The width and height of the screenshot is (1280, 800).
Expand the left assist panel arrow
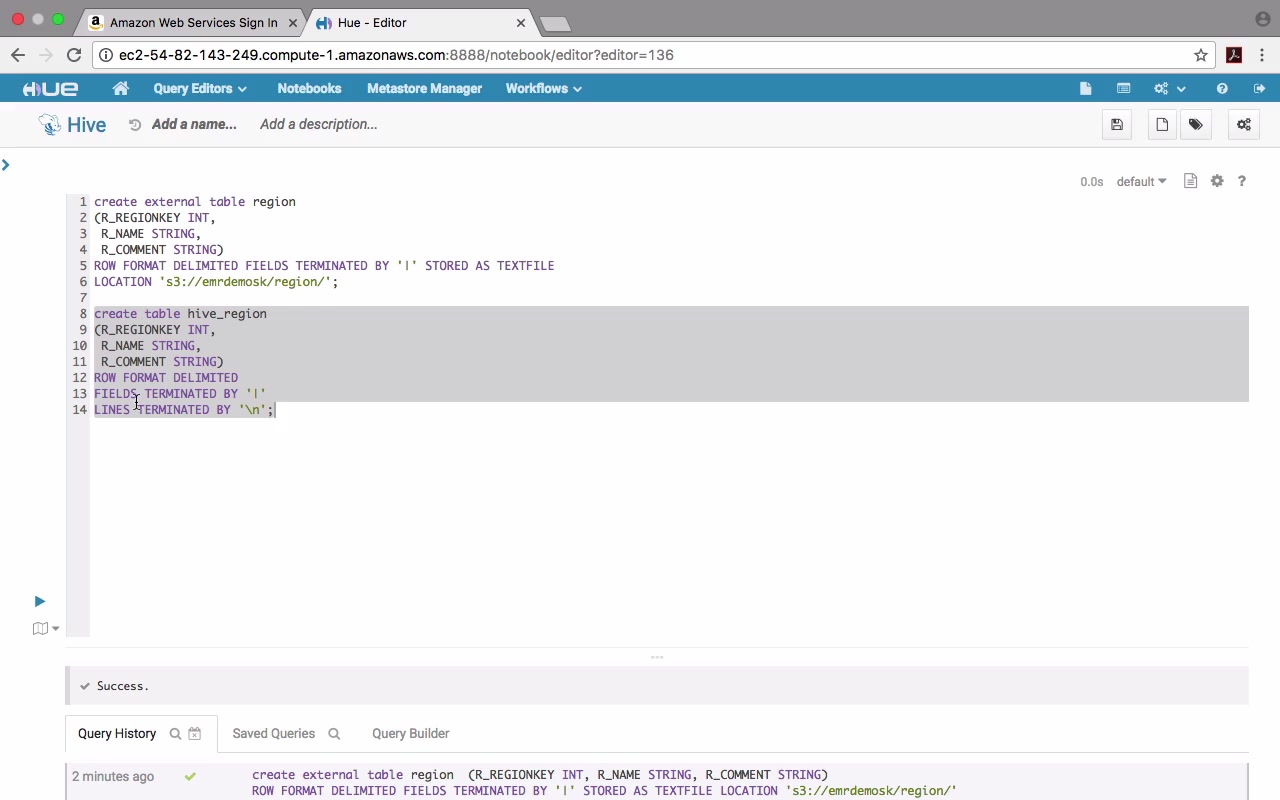coord(6,165)
